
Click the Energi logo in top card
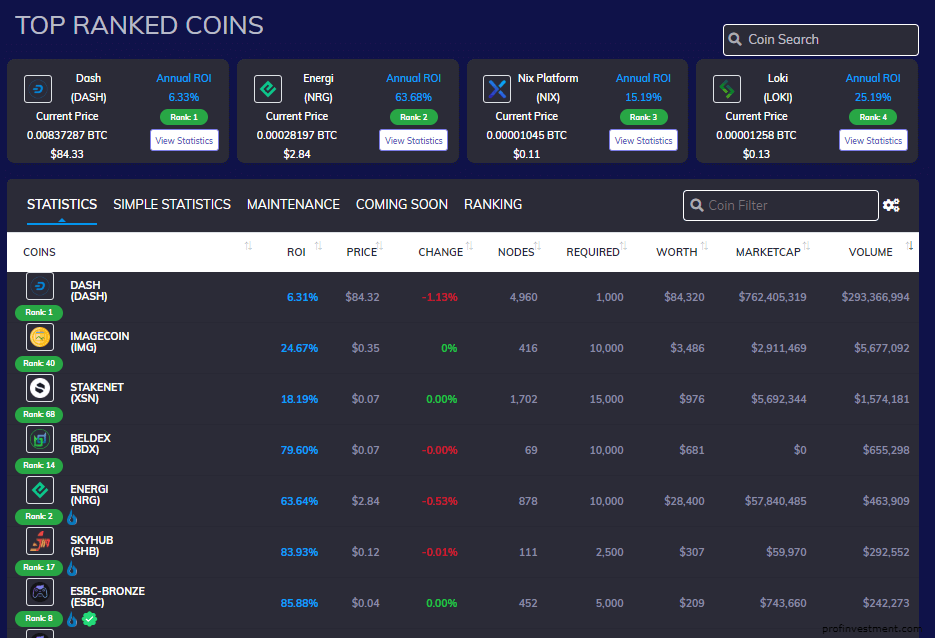[268, 89]
